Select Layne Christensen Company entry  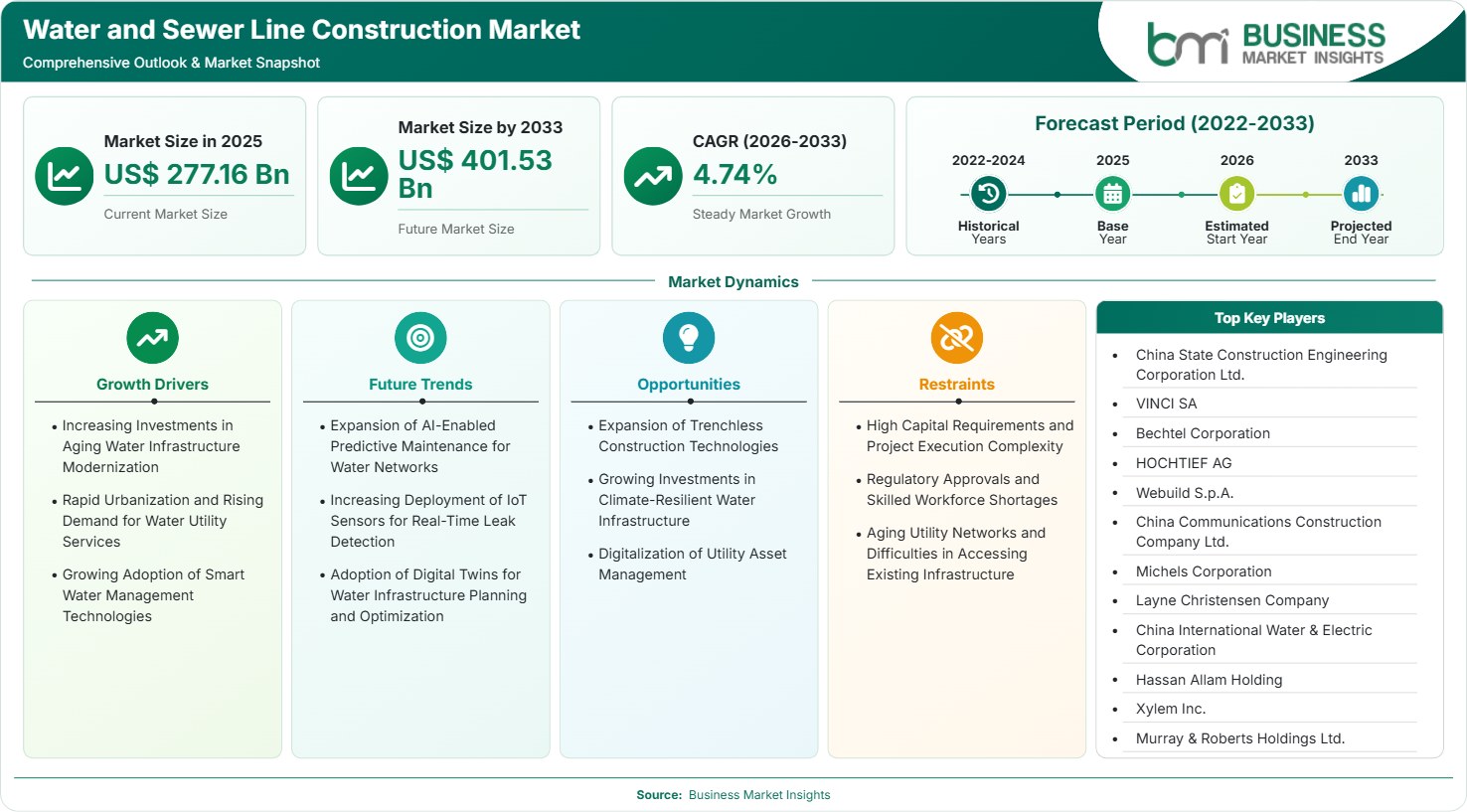click(1232, 600)
